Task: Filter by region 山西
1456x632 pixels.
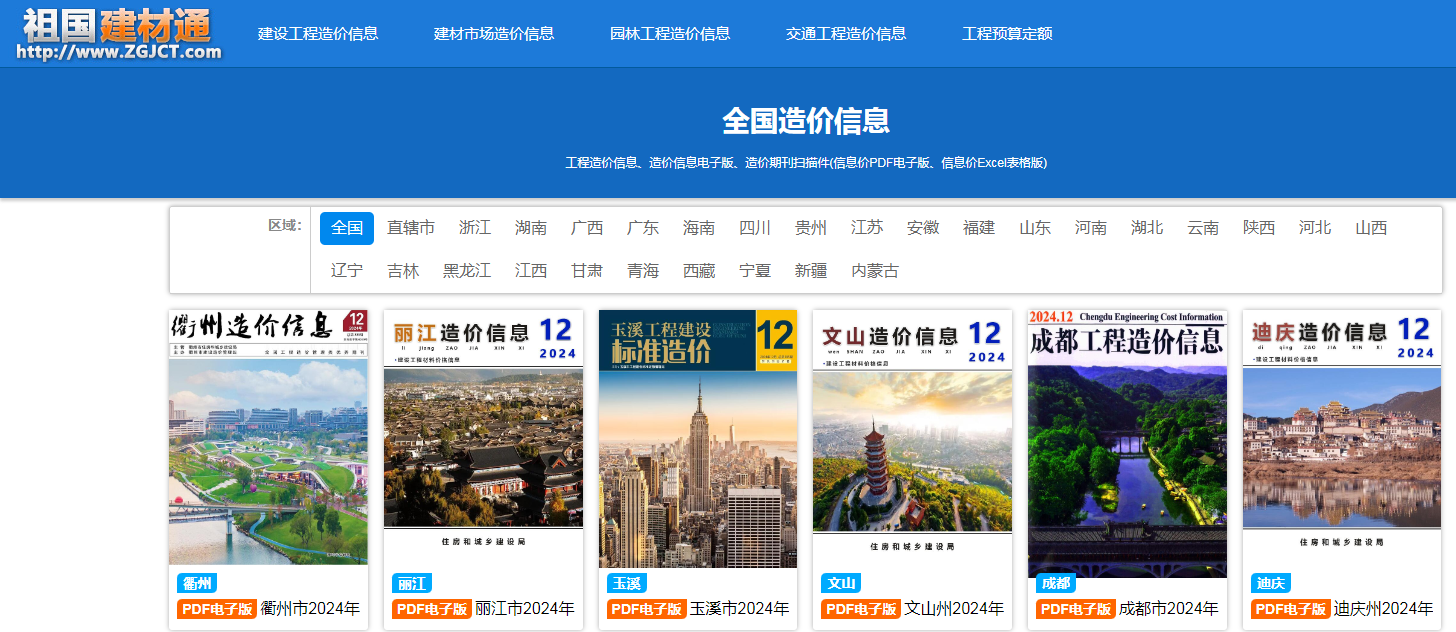Action: (1371, 228)
